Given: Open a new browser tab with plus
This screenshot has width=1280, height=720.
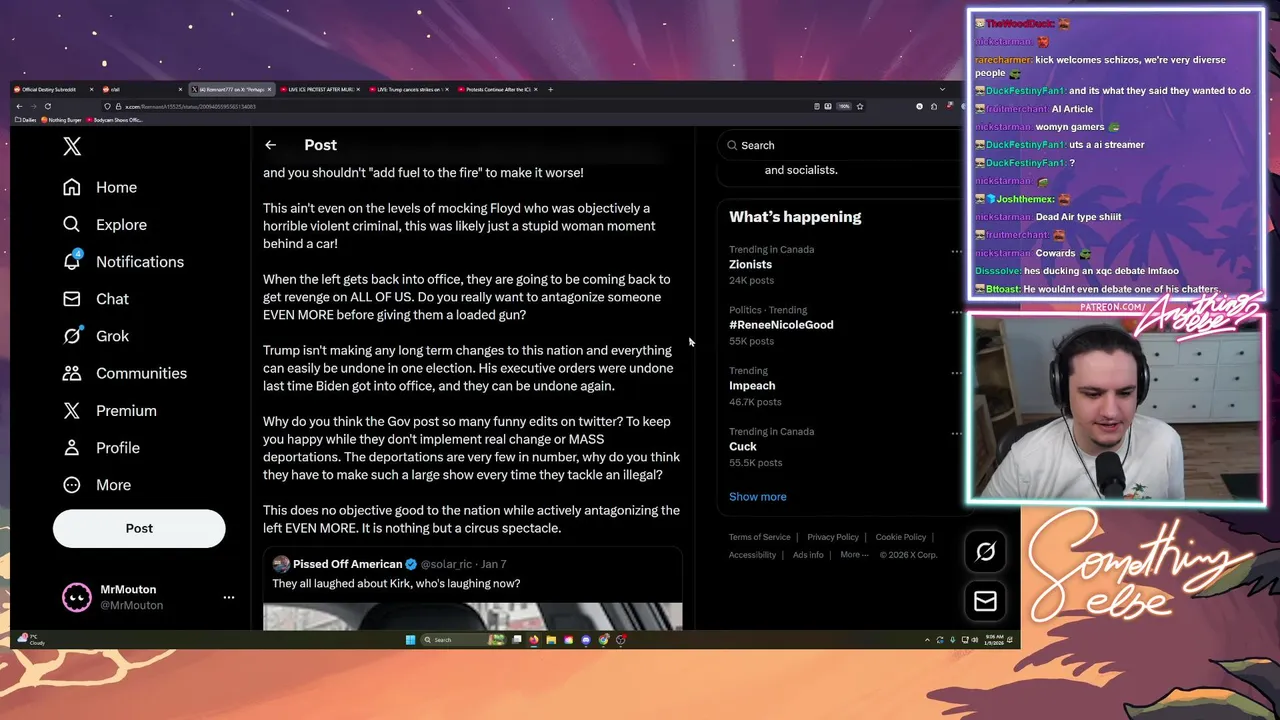Looking at the screenshot, I should [x=550, y=90].
